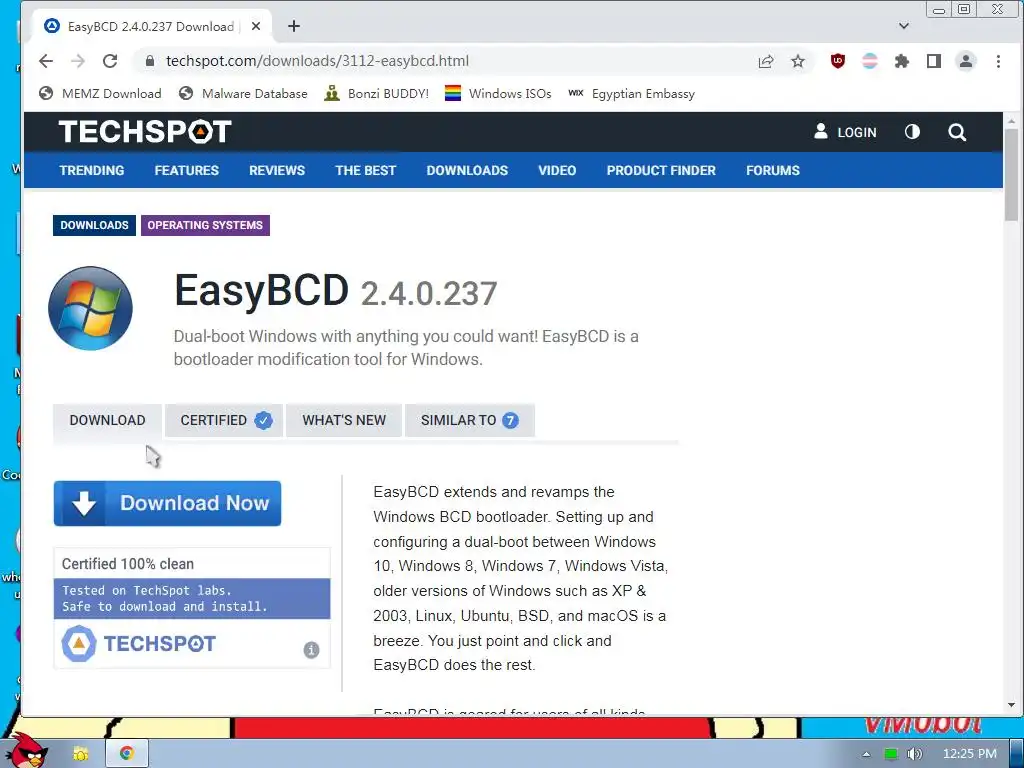Click the TechSpot logo in header
Viewport: 1024px width, 768px height.
pyautogui.click(x=145, y=131)
